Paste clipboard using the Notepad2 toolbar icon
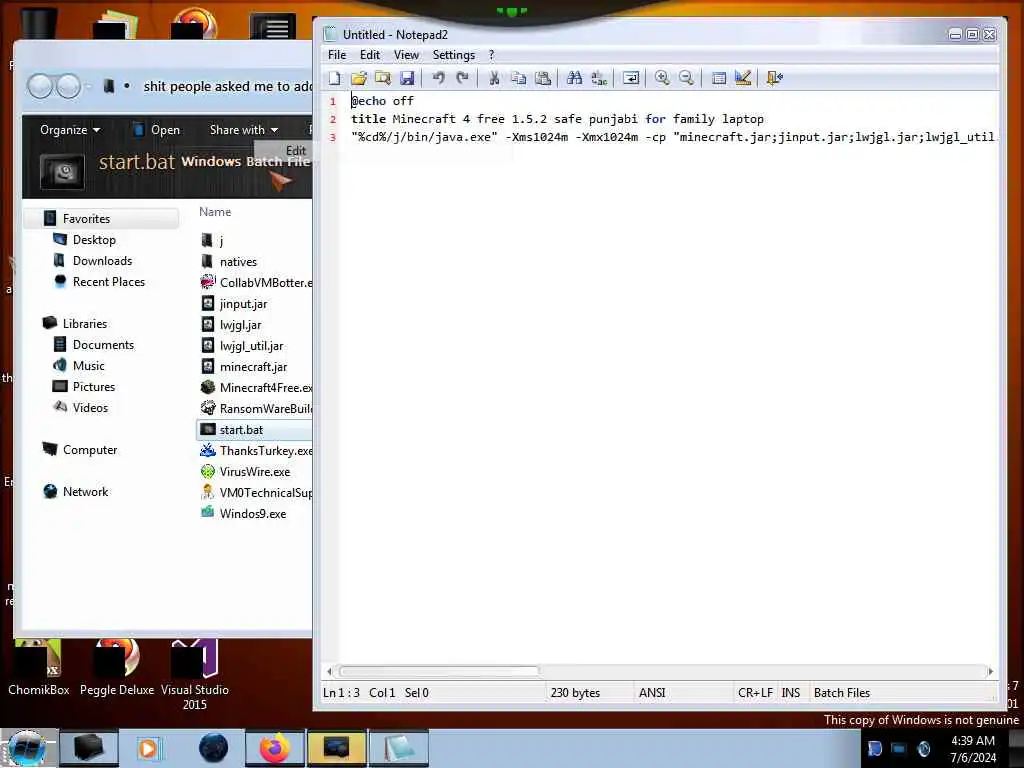This screenshot has height=768, width=1024. [543, 78]
